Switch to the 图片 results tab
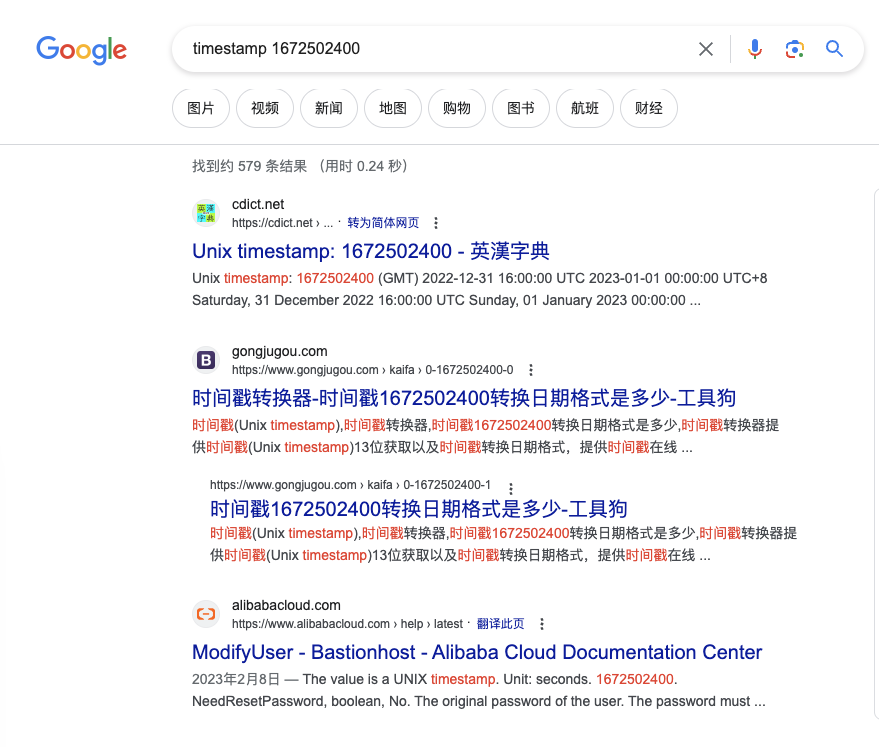879x747 pixels. [200, 108]
